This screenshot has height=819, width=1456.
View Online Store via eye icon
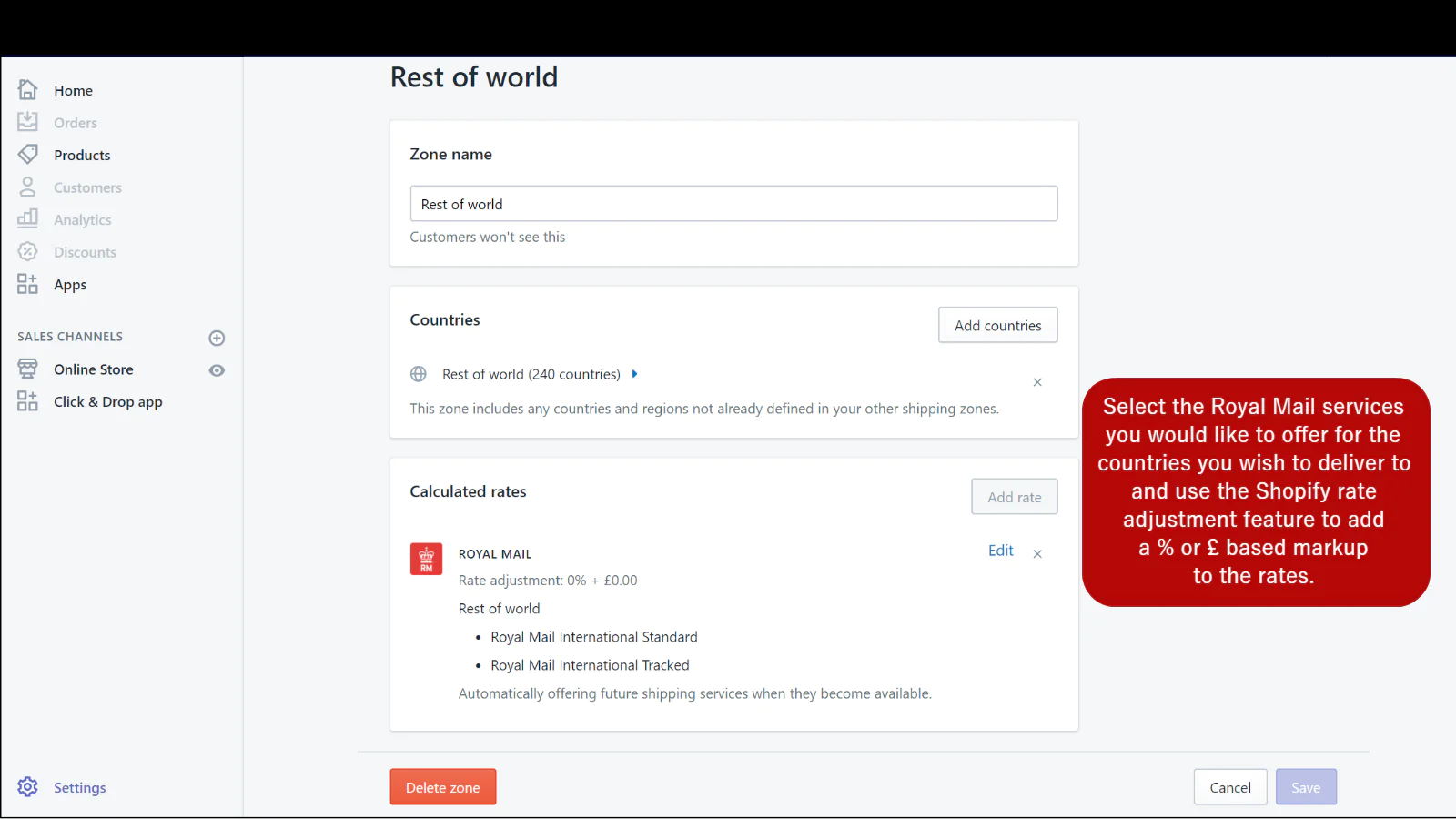coord(217,370)
